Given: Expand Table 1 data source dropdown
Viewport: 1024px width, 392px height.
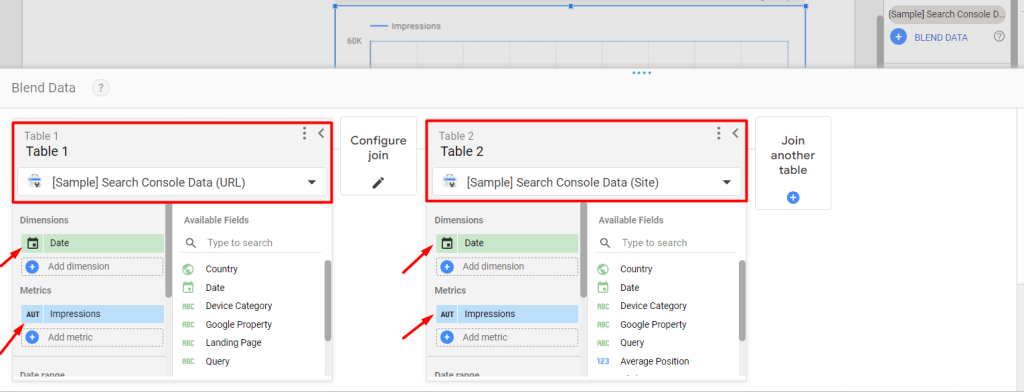Looking at the screenshot, I should point(172,182).
